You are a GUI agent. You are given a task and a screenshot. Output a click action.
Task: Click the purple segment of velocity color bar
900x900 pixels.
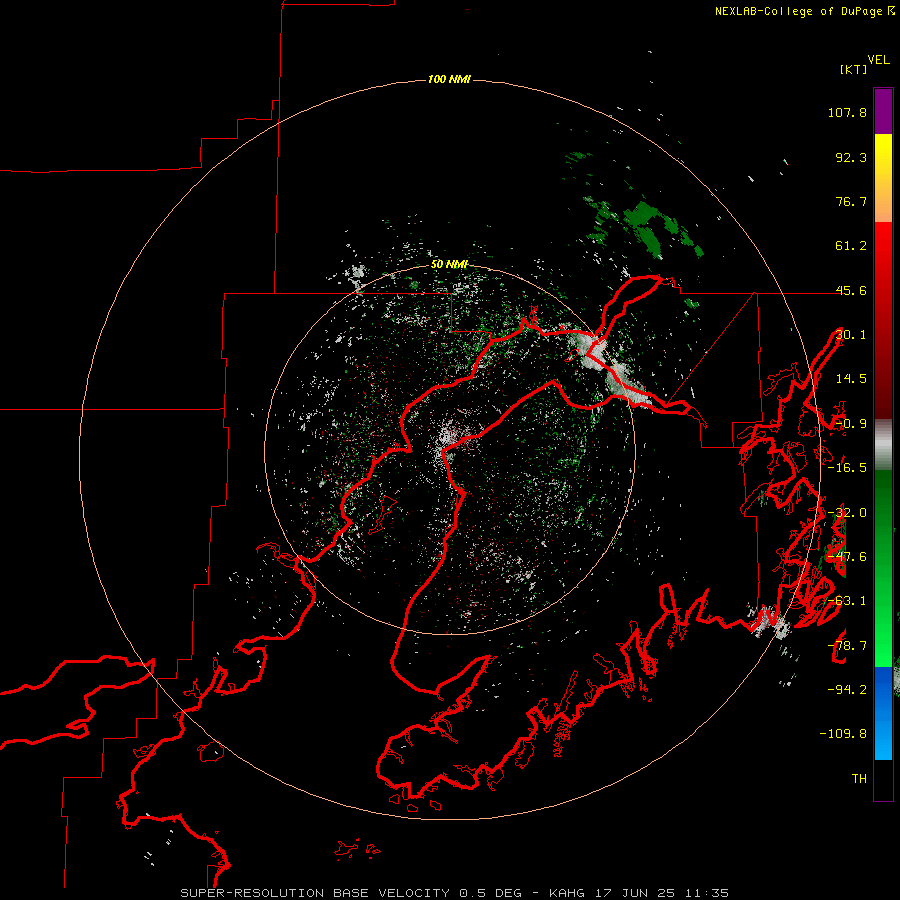tap(883, 111)
